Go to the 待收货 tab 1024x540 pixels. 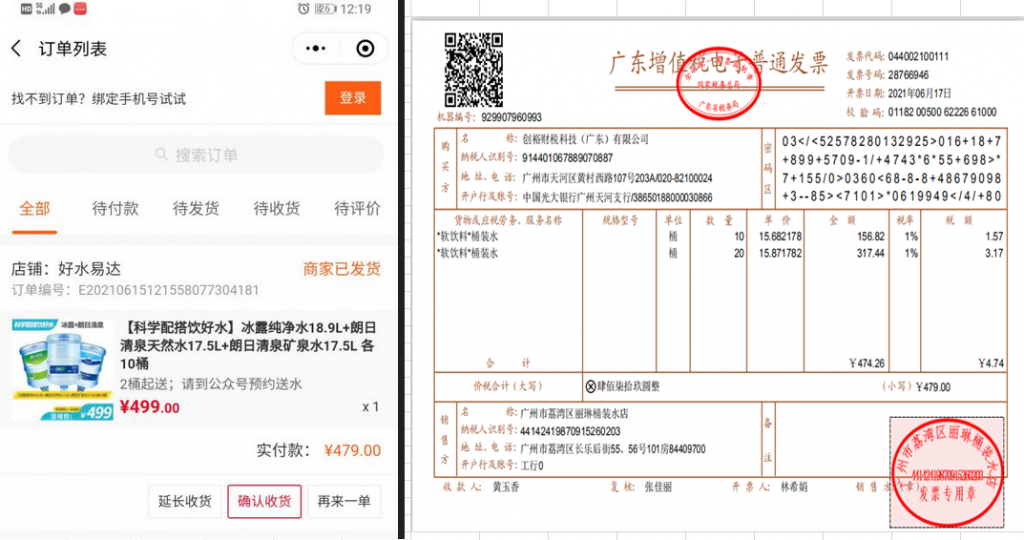pos(277,209)
